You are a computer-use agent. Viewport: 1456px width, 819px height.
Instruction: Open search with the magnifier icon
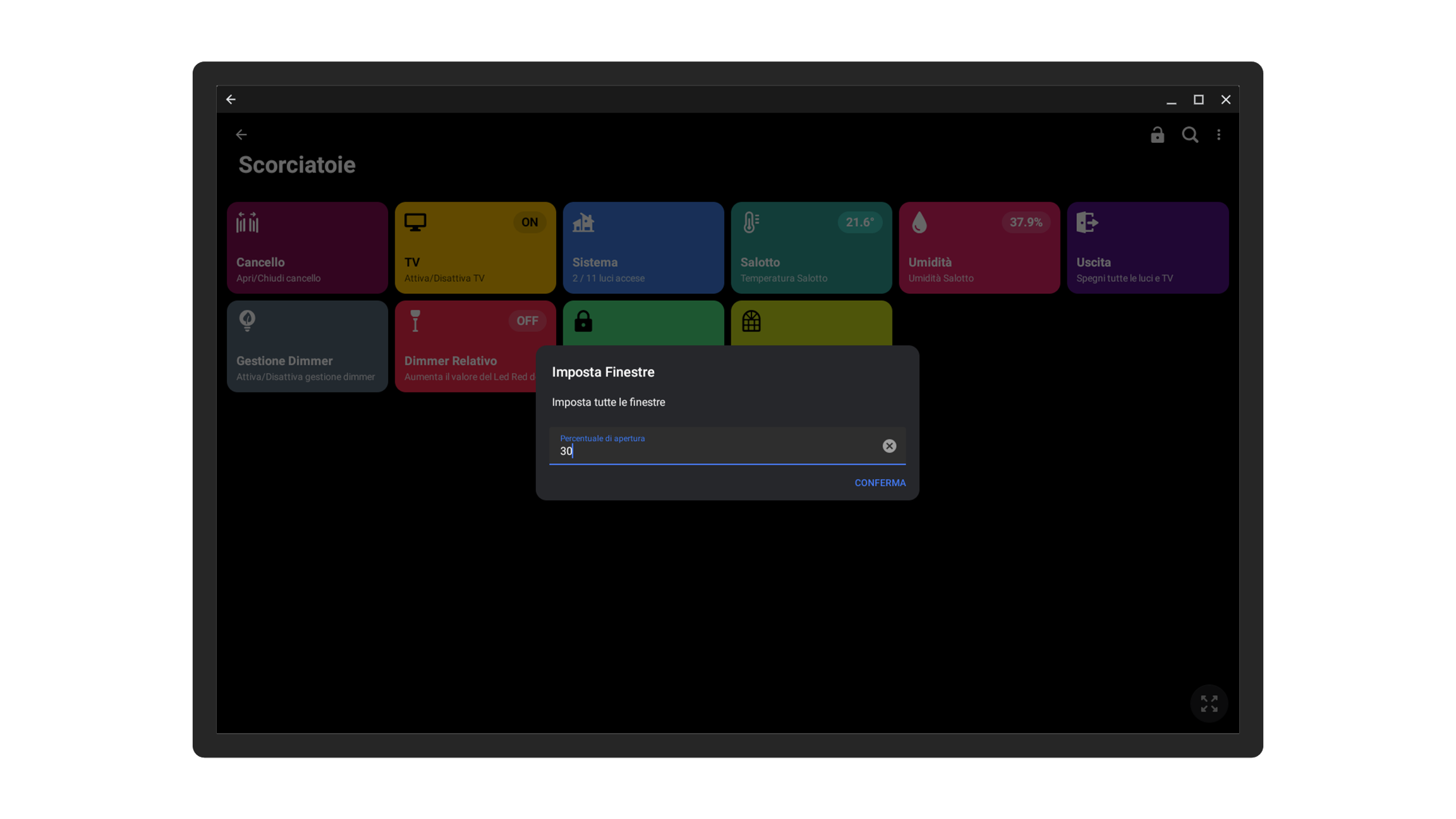(1190, 135)
